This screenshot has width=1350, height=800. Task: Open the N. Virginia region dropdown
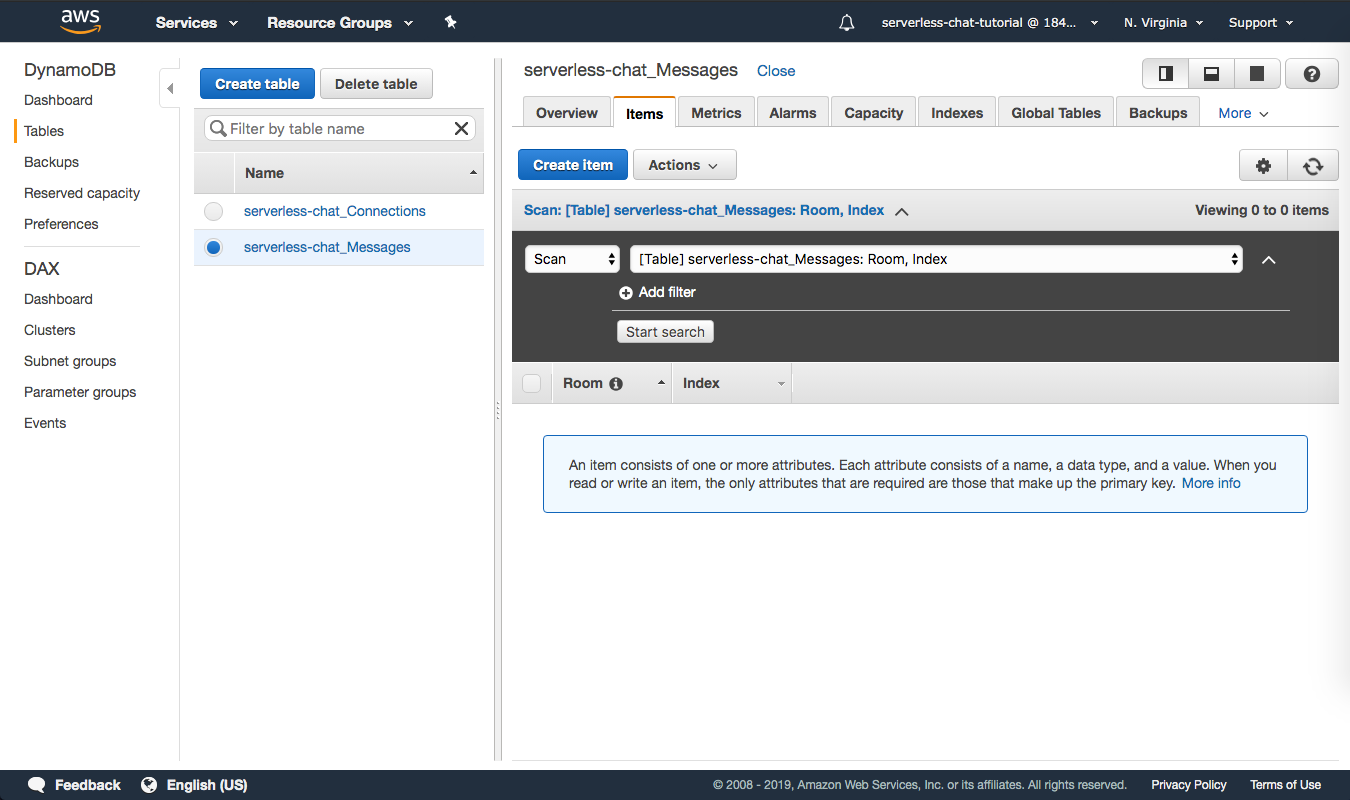tap(1164, 22)
